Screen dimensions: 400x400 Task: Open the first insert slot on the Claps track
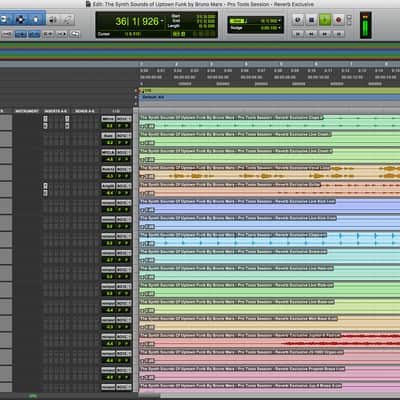(45, 119)
